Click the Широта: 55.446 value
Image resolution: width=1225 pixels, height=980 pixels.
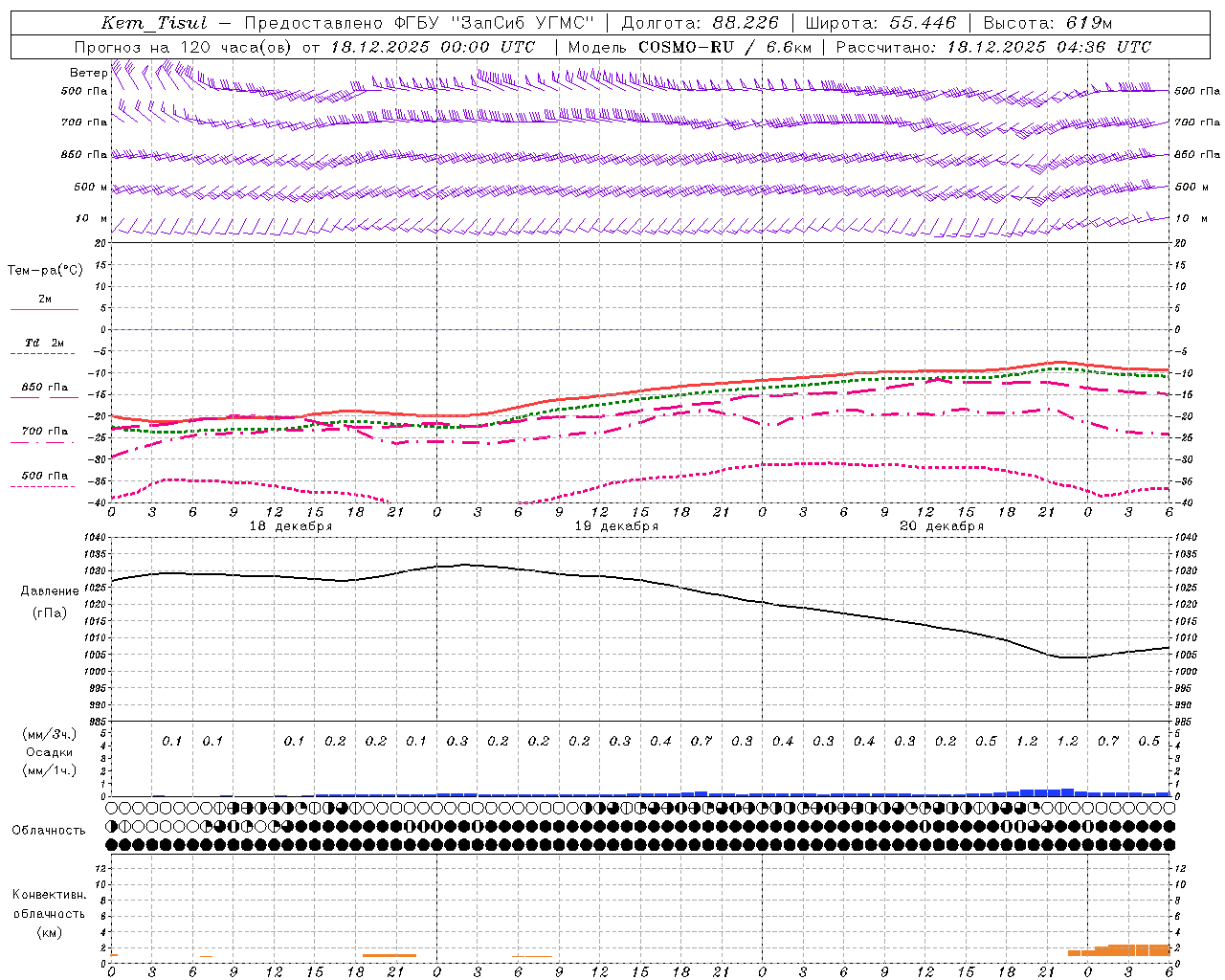pos(880,23)
